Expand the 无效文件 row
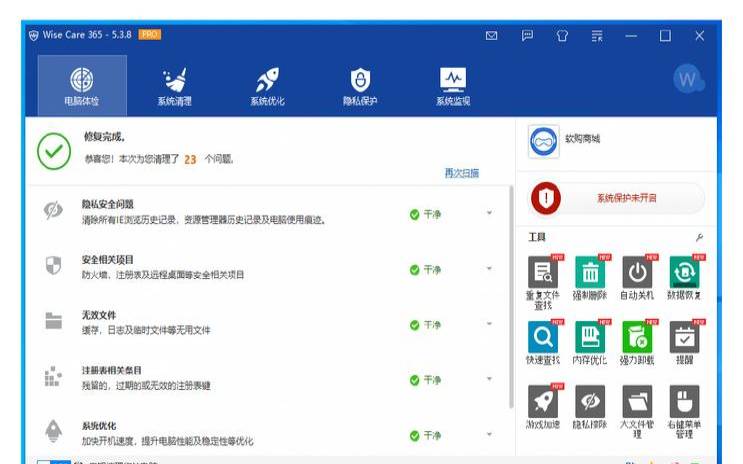The height and width of the screenshot is (464, 743). tap(489, 324)
